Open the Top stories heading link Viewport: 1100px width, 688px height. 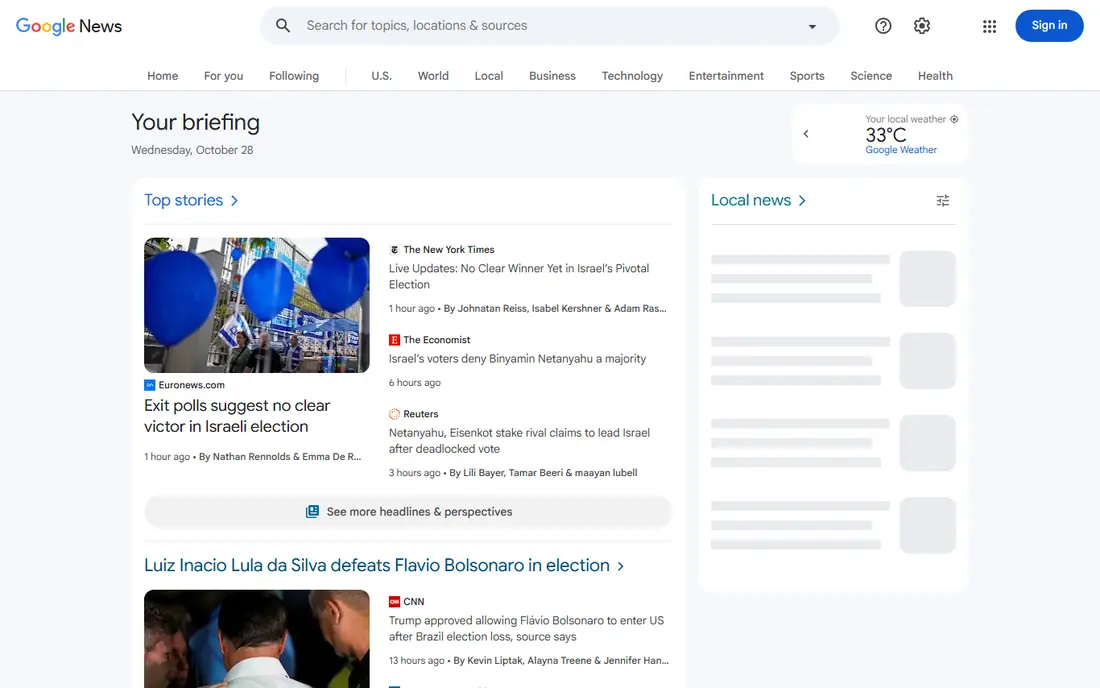183,200
